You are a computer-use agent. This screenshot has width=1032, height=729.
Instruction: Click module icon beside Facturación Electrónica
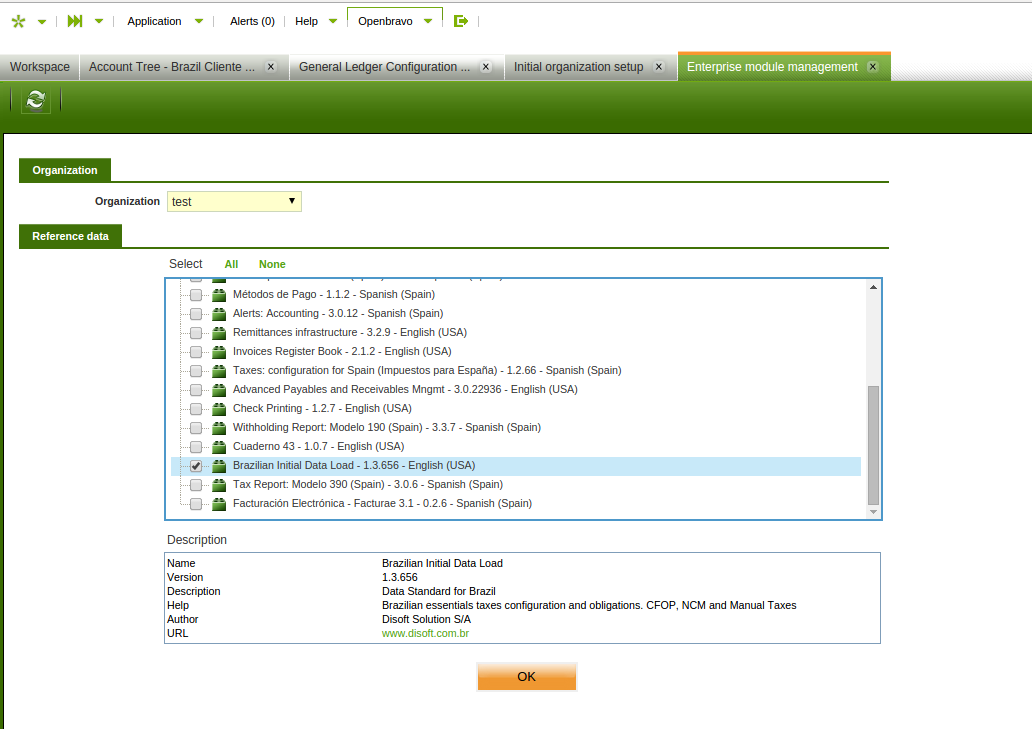219,505
